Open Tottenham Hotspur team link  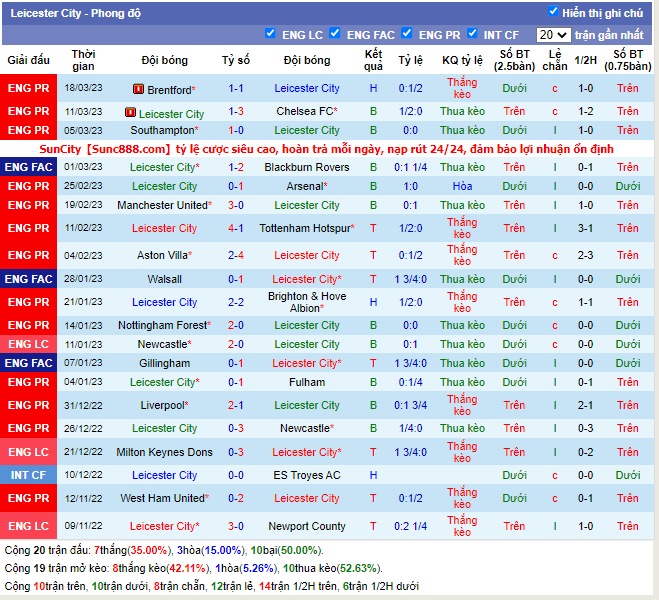pos(307,229)
